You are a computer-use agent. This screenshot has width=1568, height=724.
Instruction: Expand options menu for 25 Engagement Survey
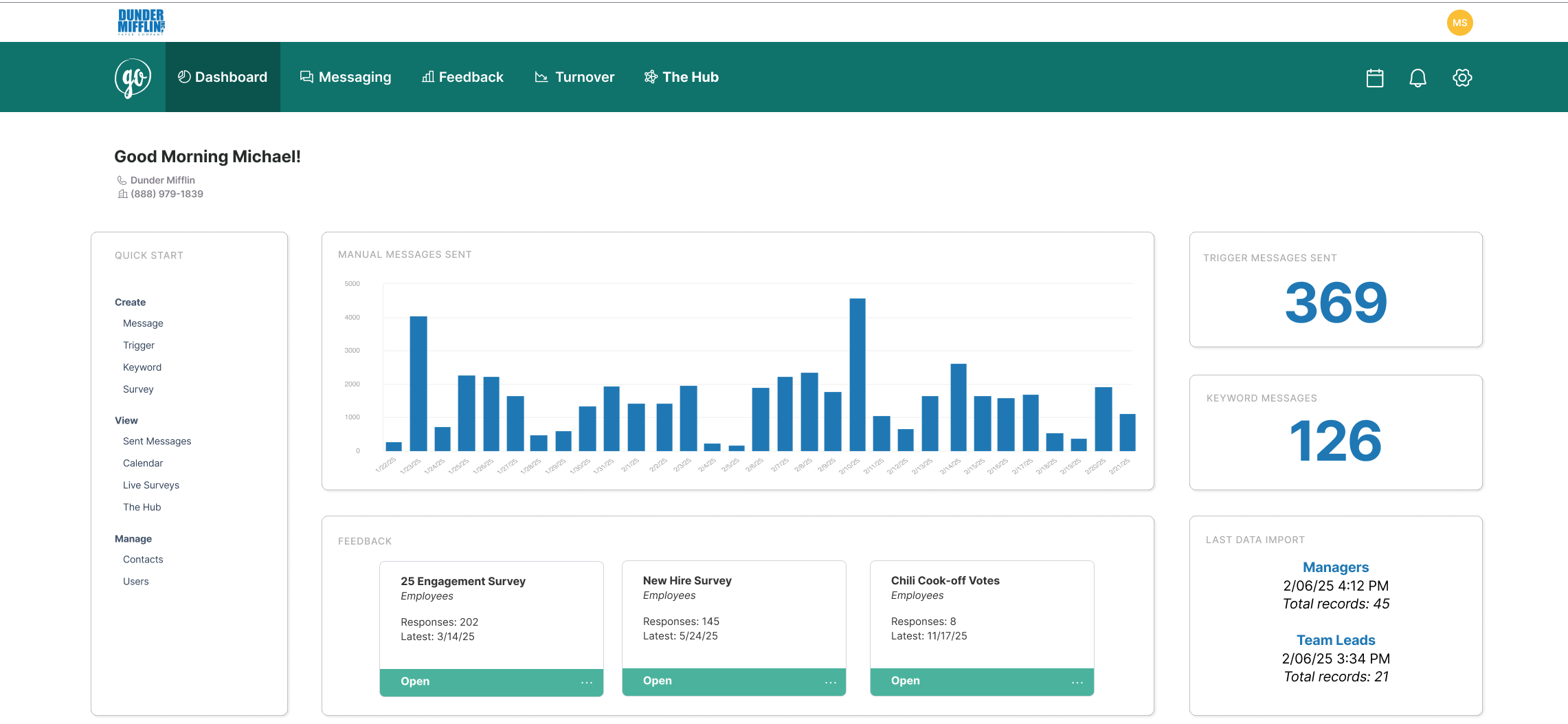tap(586, 682)
